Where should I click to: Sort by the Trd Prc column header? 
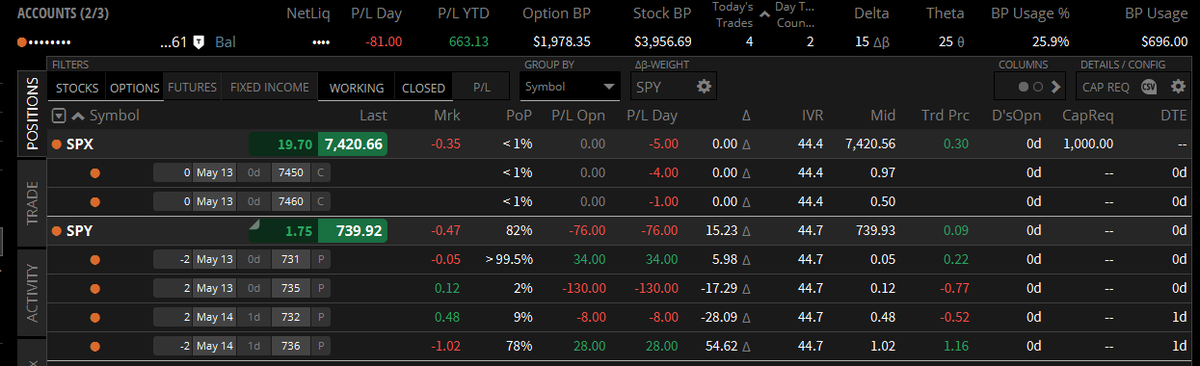945,116
